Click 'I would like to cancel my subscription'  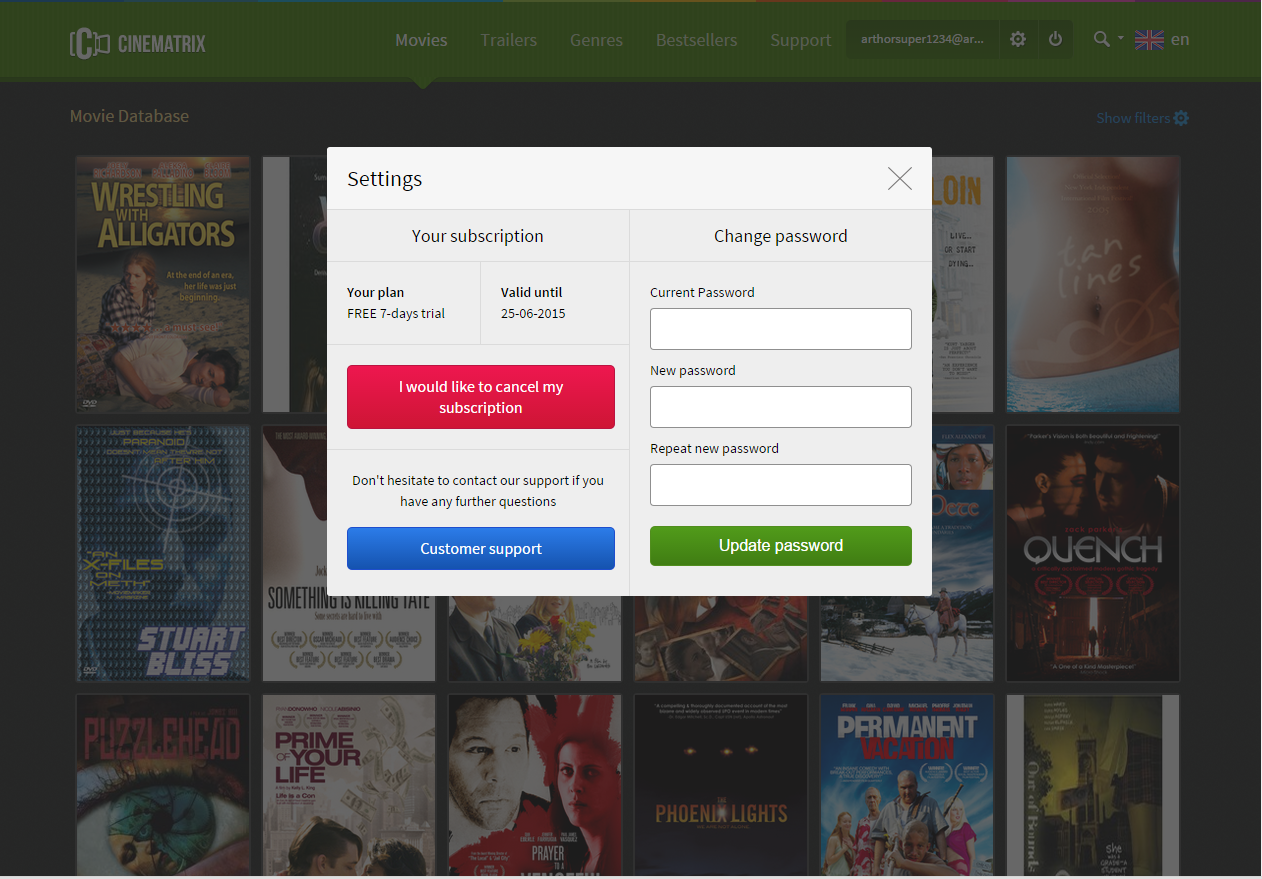(481, 397)
